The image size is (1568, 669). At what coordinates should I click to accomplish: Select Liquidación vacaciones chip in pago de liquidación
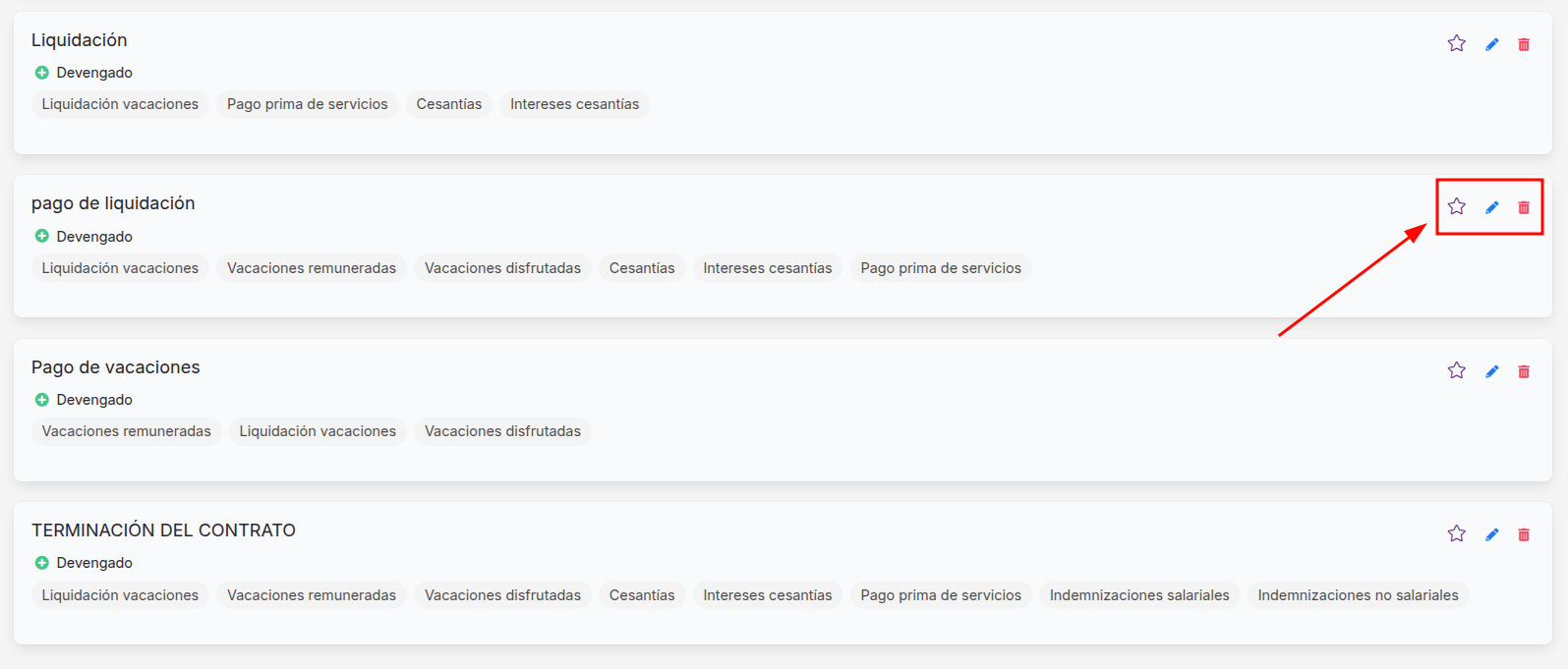pyautogui.click(x=120, y=268)
